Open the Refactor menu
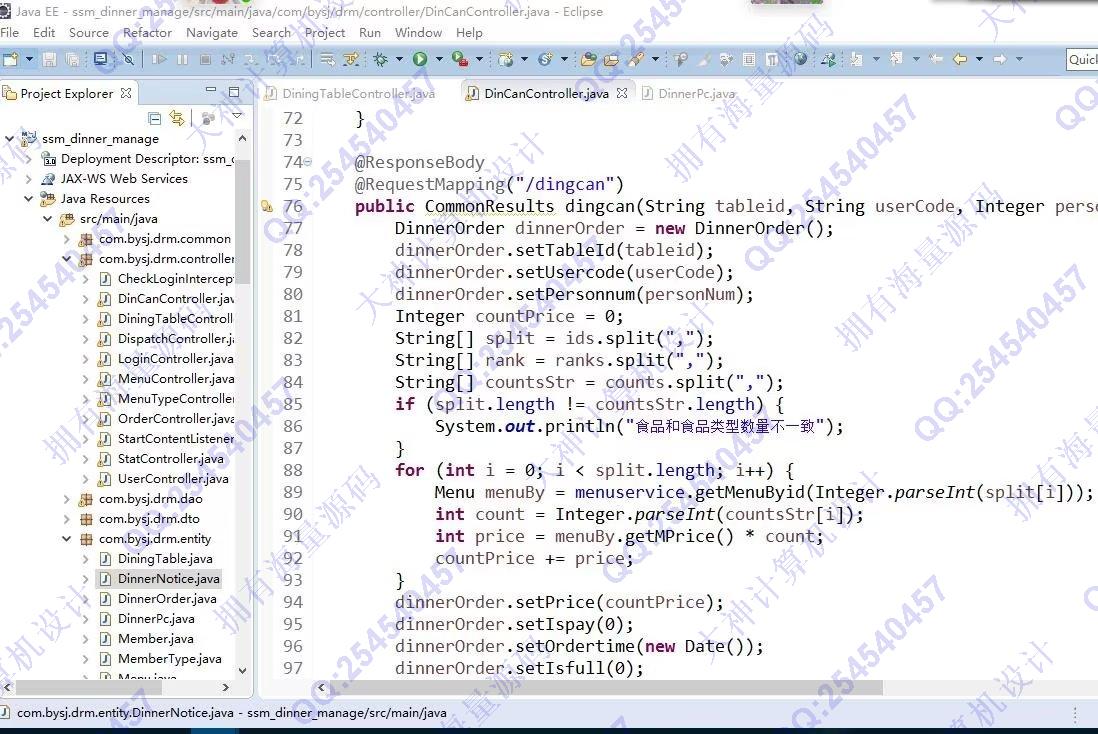Viewport: 1098px width, 734px height. (x=147, y=32)
